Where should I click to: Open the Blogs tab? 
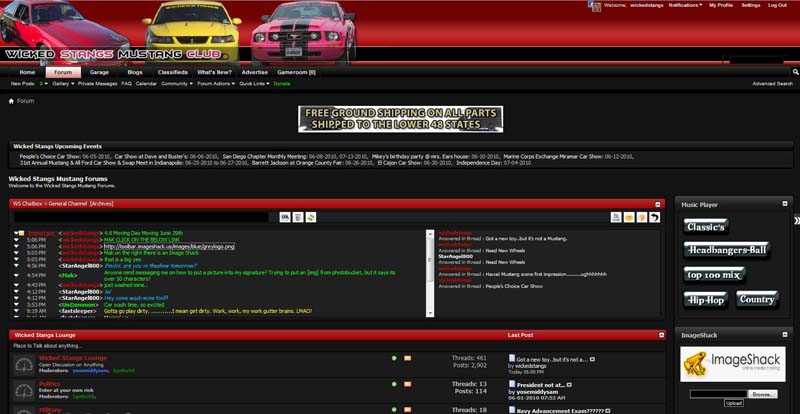(135, 72)
